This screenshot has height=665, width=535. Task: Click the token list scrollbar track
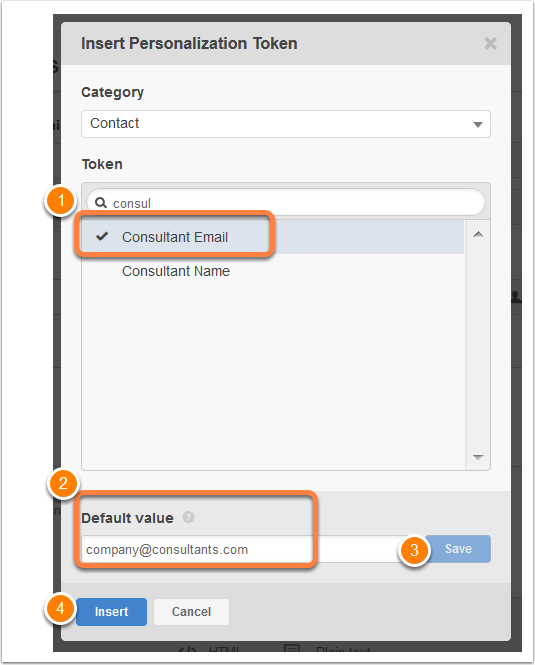(478, 346)
